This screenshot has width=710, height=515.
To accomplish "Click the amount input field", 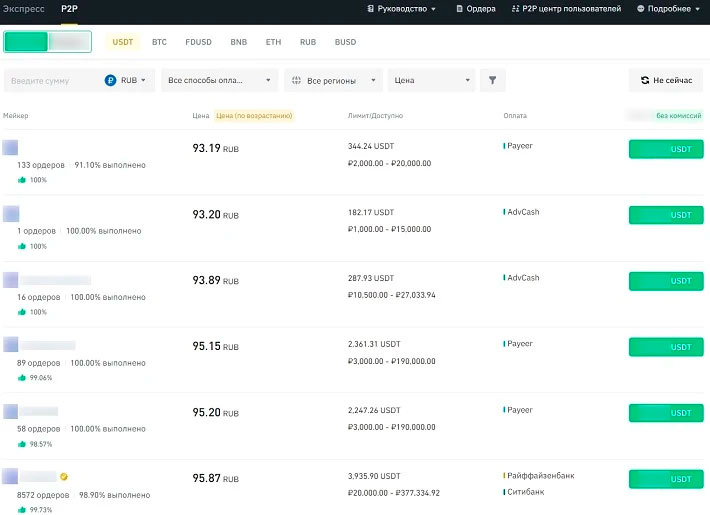I will tap(50, 80).
